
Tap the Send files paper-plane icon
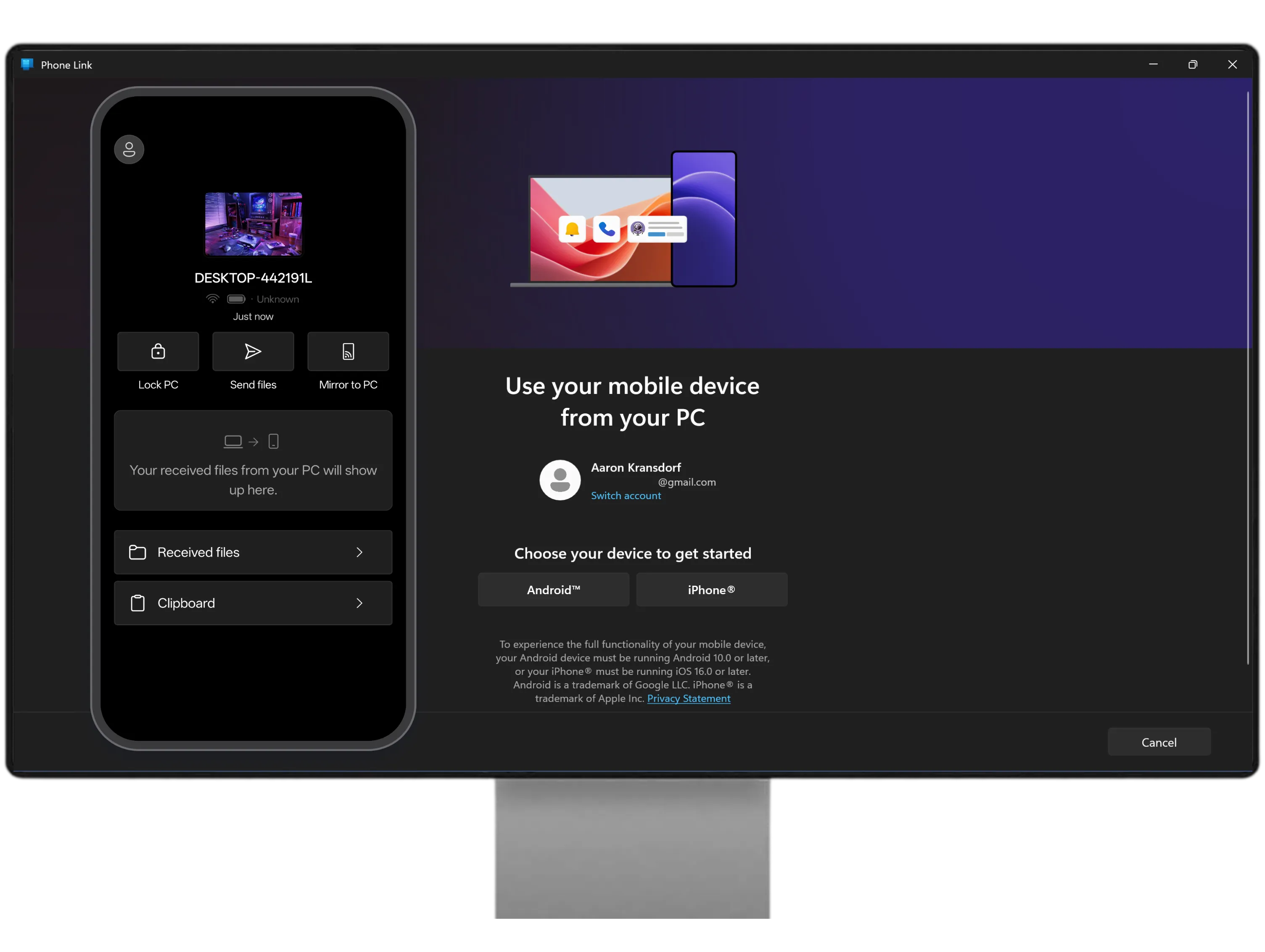(x=254, y=351)
